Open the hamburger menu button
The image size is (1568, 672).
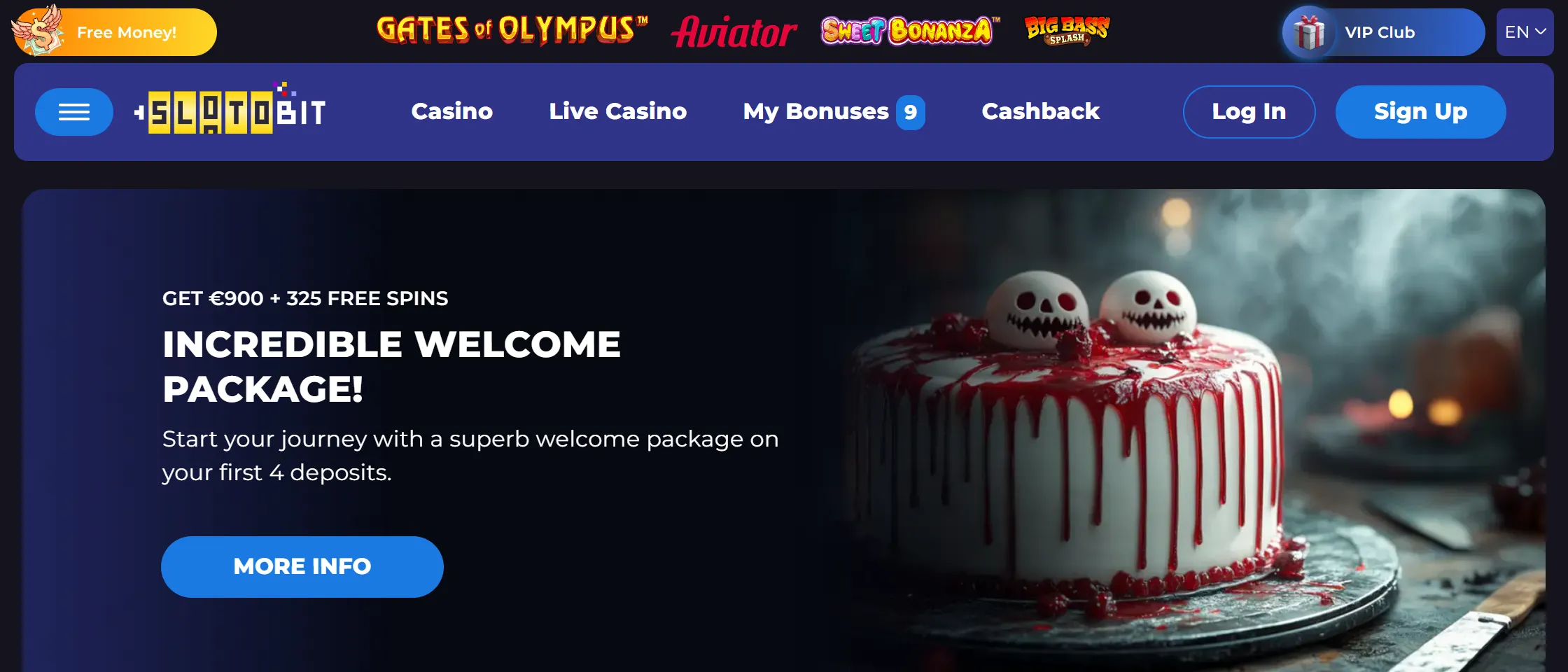click(74, 112)
